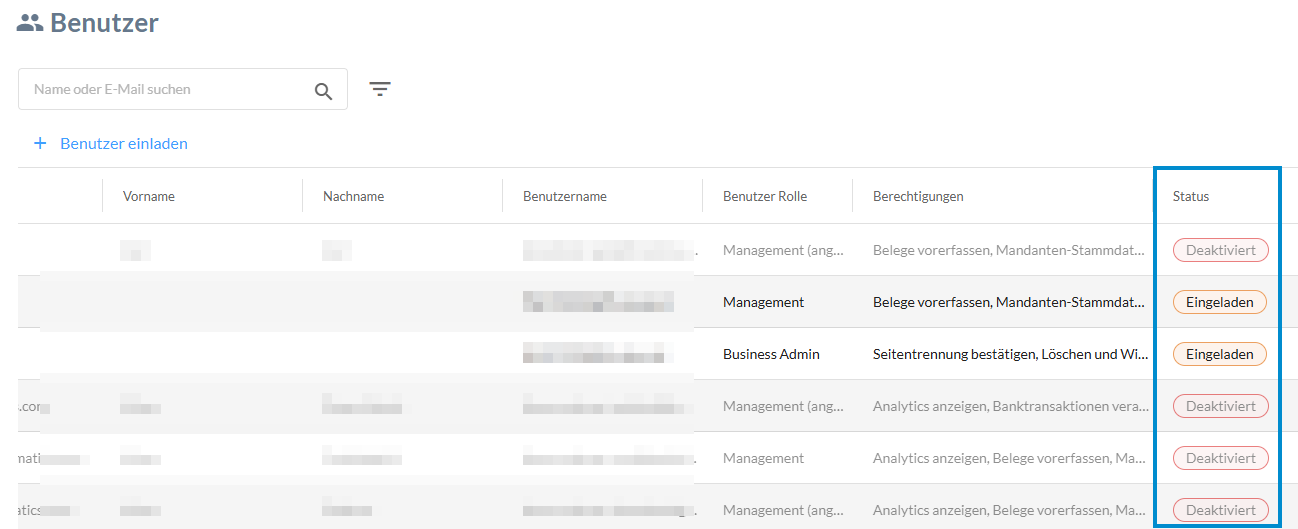Click the Benutzername column header
This screenshot has width=1298, height=529.
(x=564, y=196)
